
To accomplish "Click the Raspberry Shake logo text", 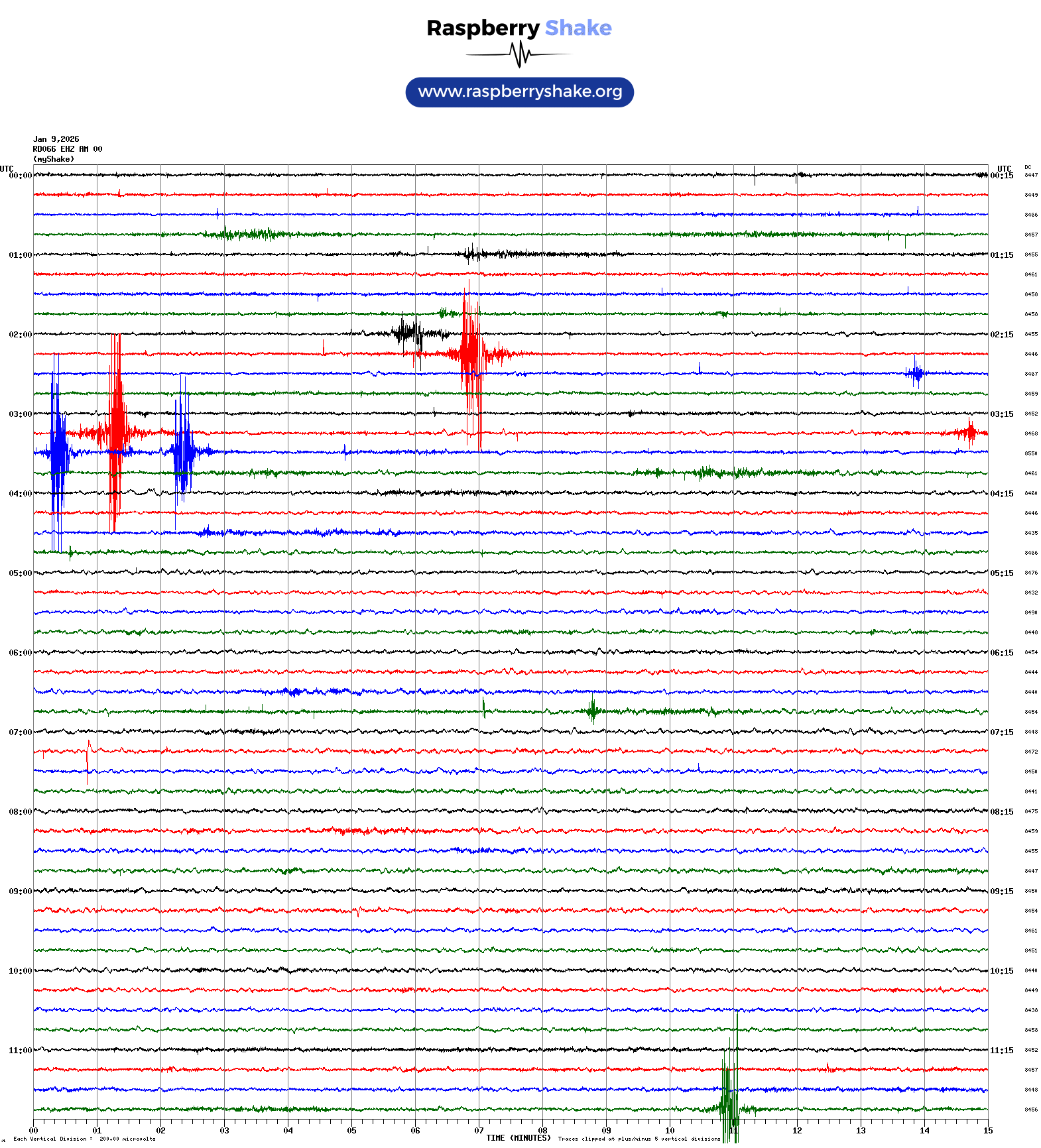I will click(519, 28).
